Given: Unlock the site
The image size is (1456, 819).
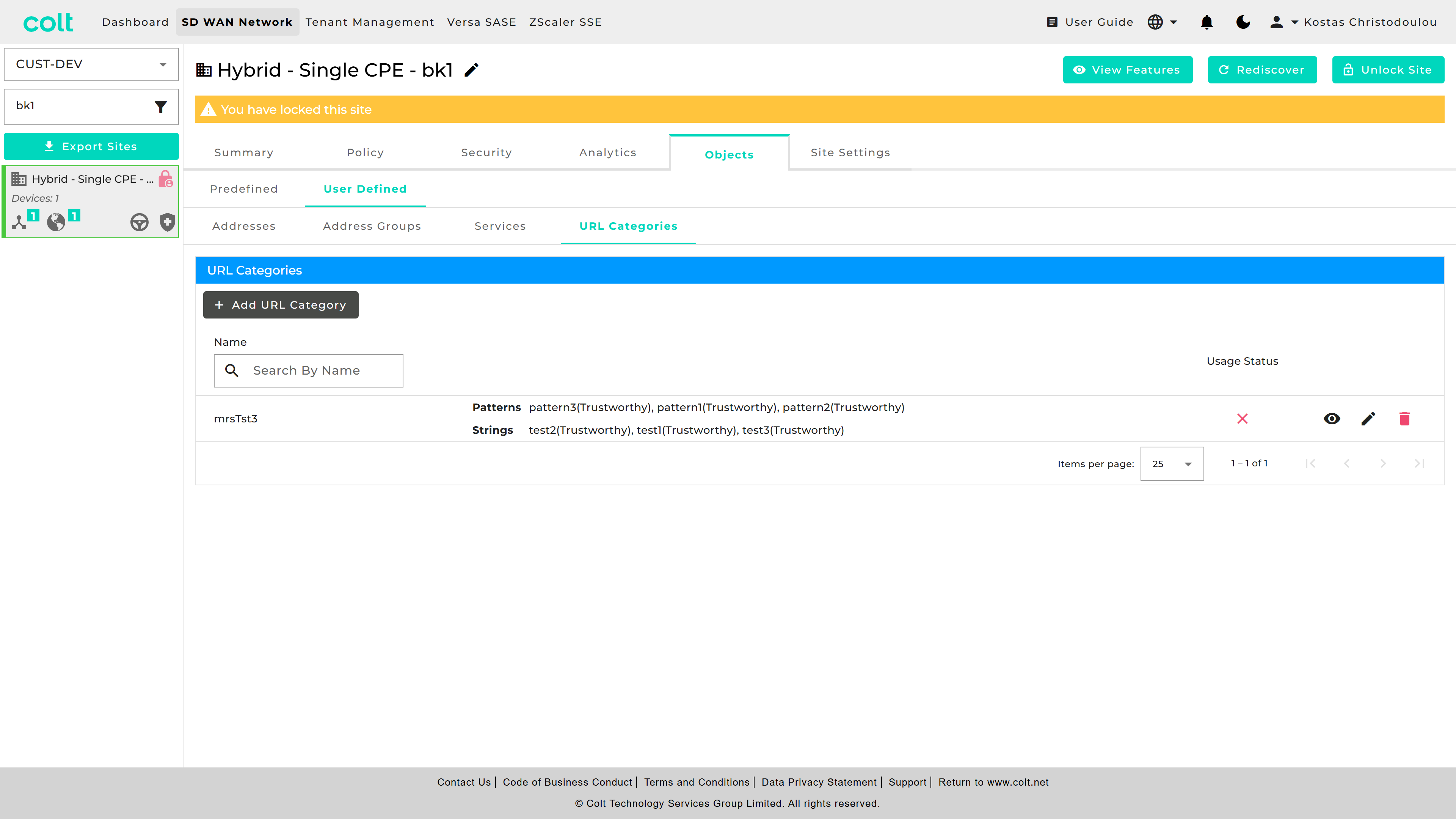Looking at the screenshot, I should pos(1388,70).
